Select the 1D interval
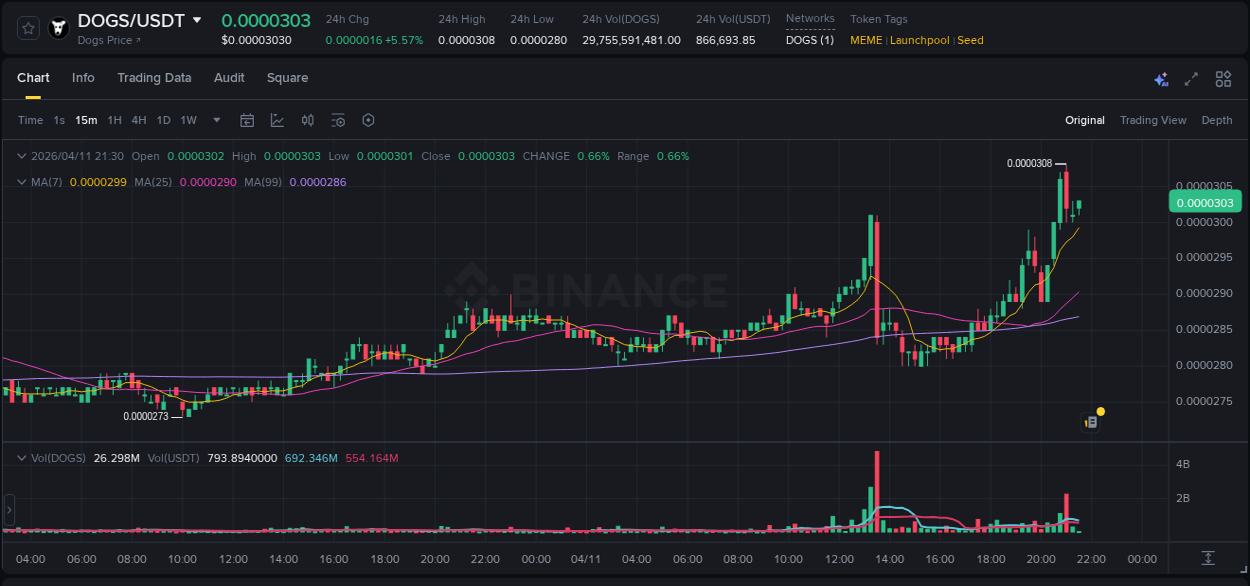This screenshot has width=1250, height=586. pos(163,120)
